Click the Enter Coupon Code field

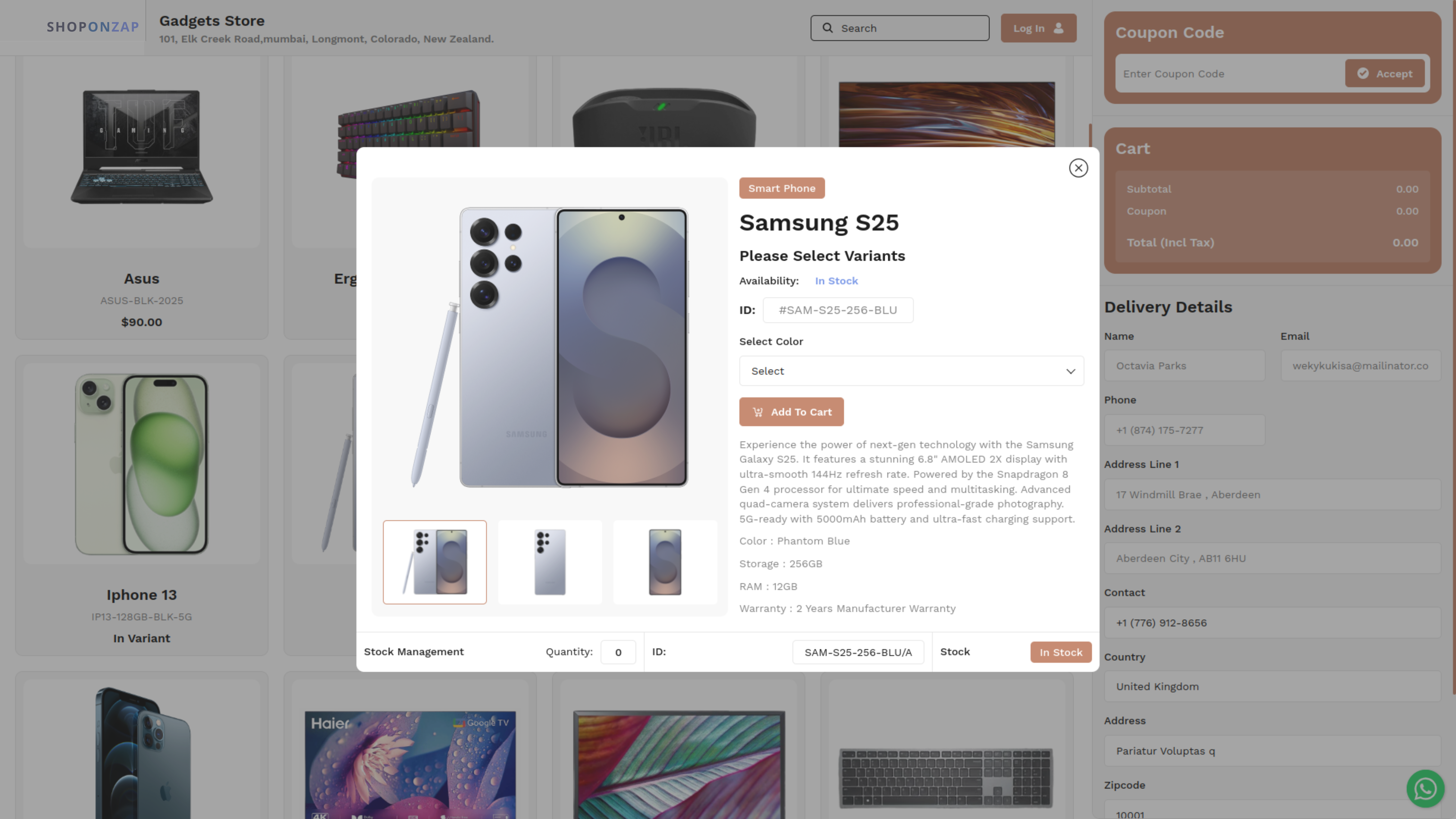[1229, 74]
